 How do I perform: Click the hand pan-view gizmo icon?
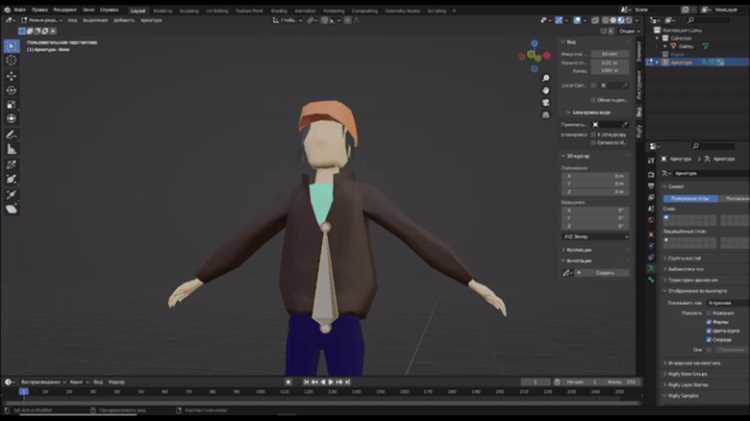tap(546, 90)
